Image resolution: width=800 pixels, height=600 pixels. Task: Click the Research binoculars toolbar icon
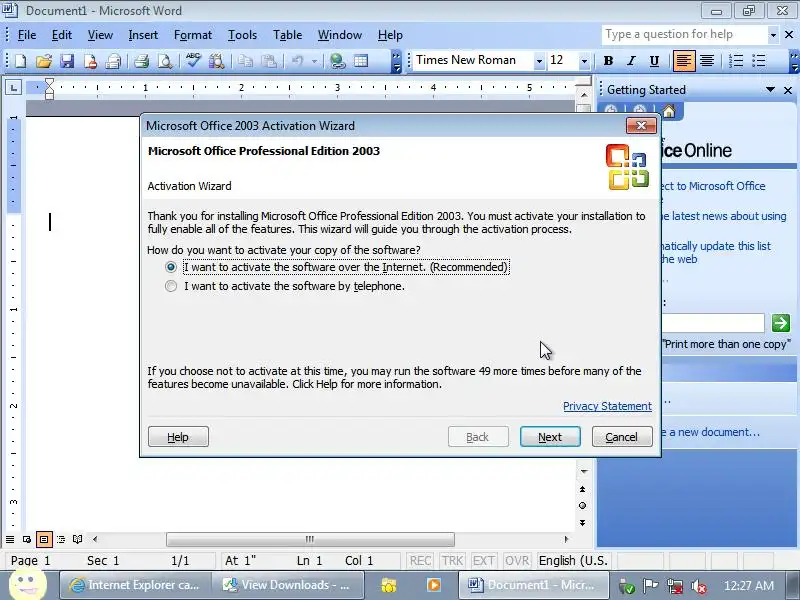pos(216,61)
